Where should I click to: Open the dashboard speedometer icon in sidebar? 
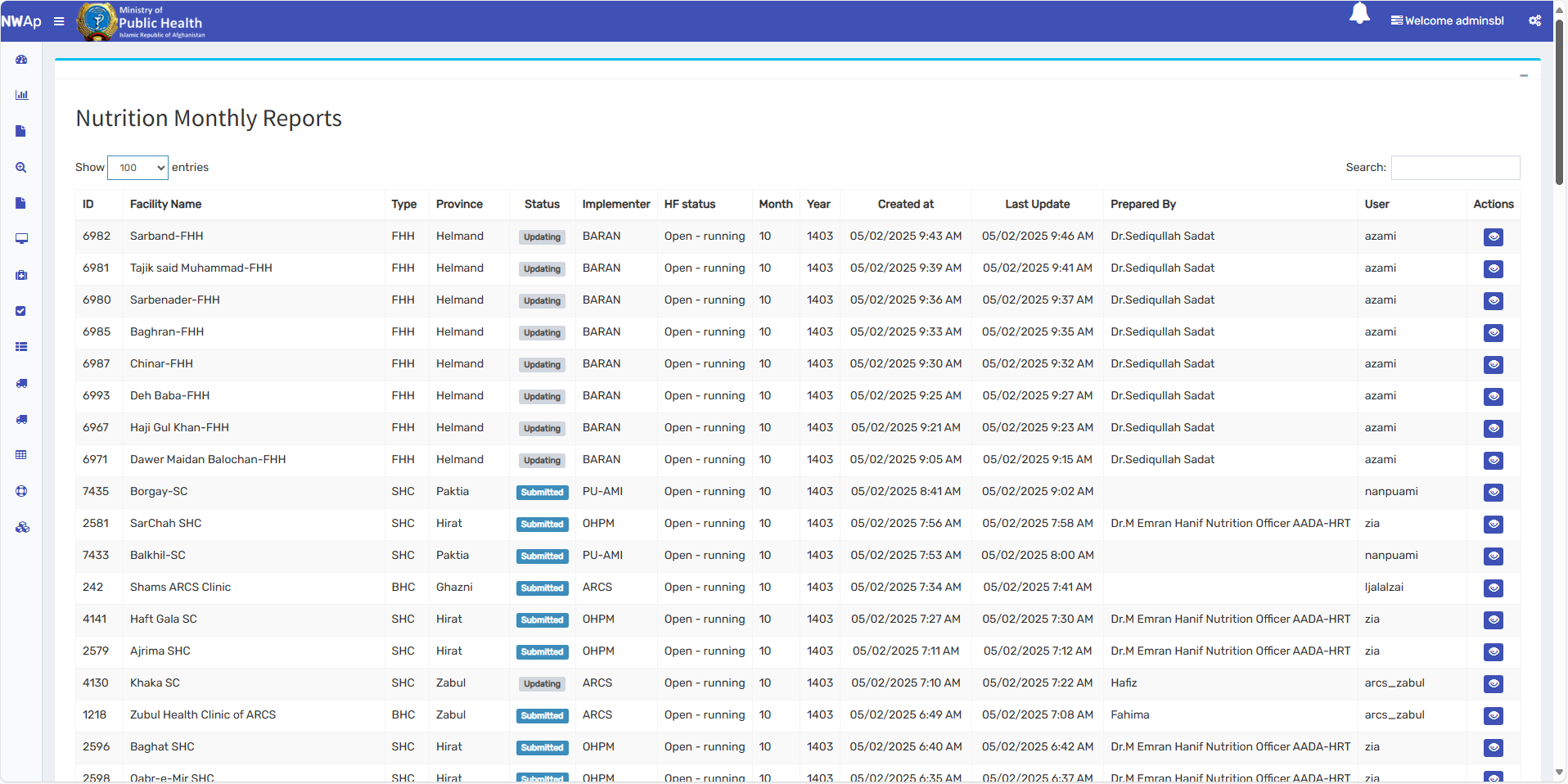point(21,60)
